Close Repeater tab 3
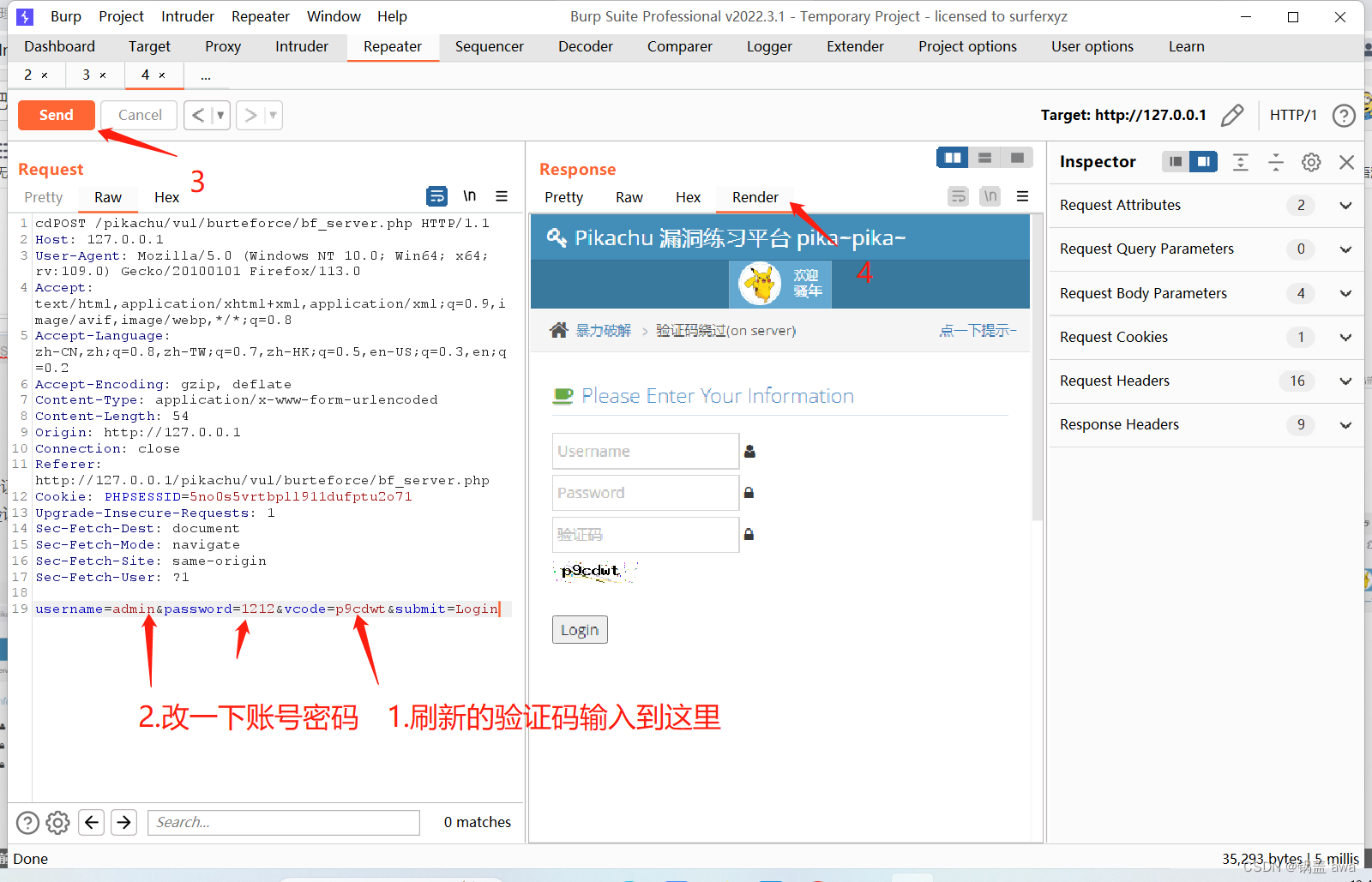The image size is (1372, 882). click(x=103, y=75)
